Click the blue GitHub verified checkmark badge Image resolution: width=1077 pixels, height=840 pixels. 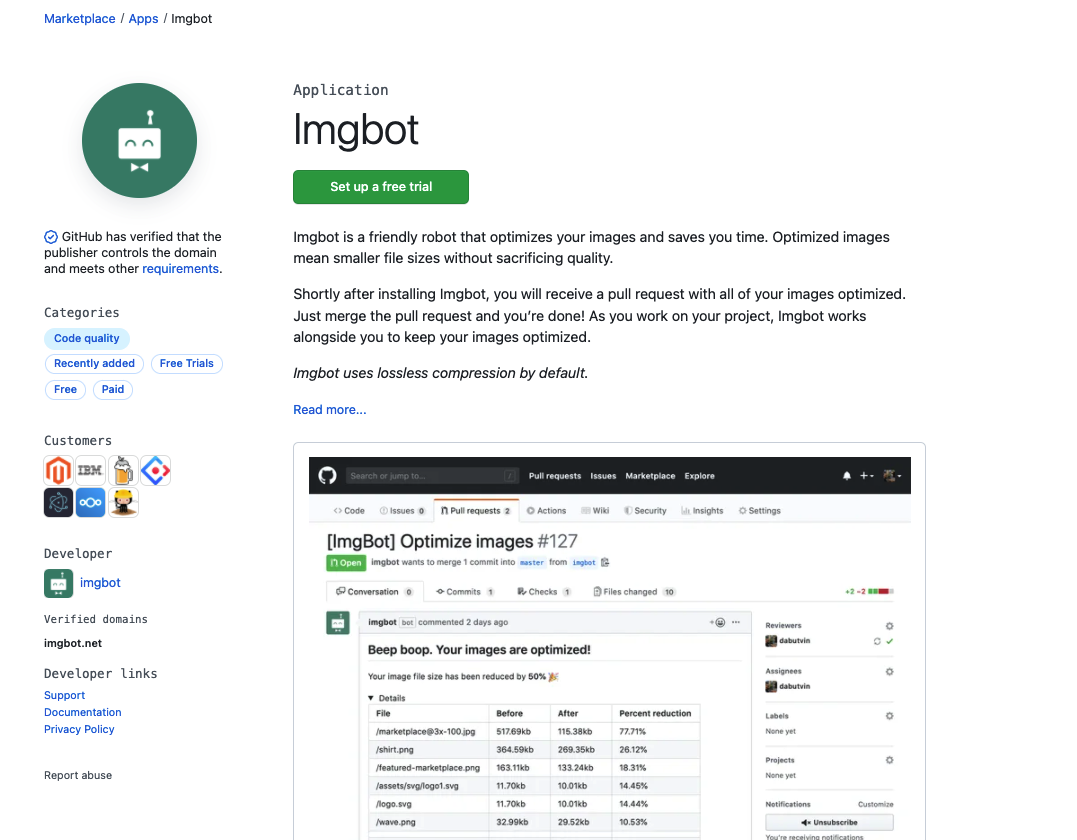point(50,236)
